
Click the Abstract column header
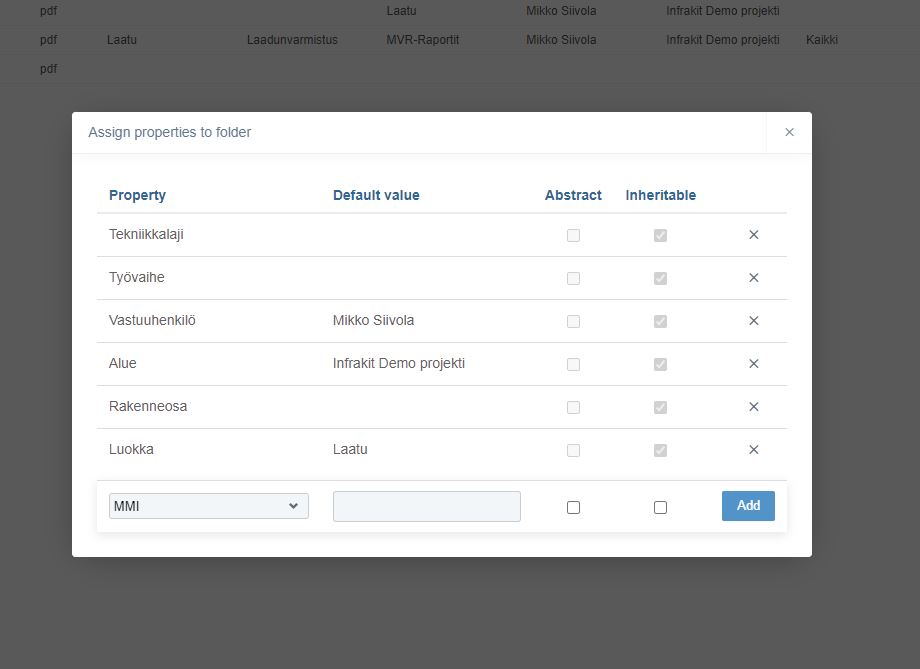[x=573, y=195]
